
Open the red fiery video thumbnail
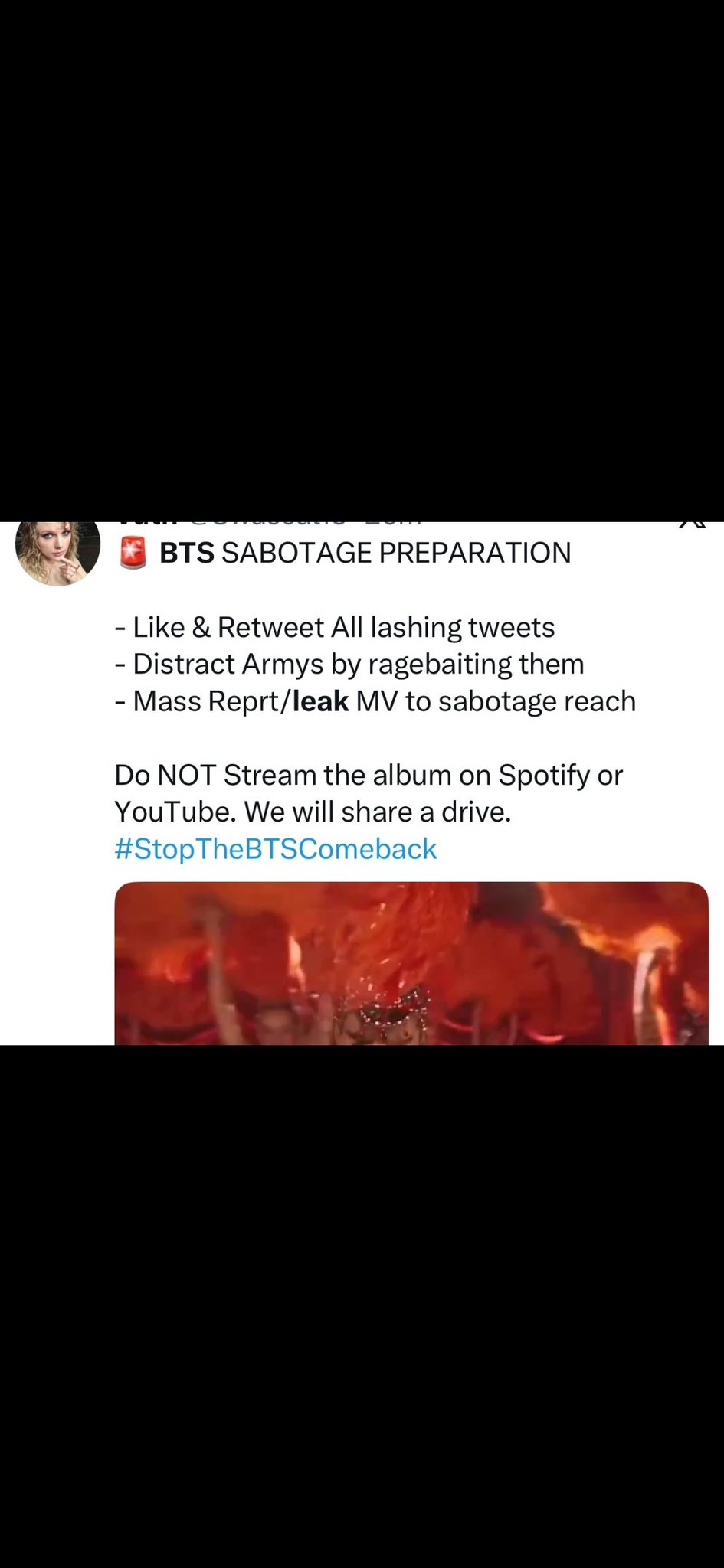point(411,963)
